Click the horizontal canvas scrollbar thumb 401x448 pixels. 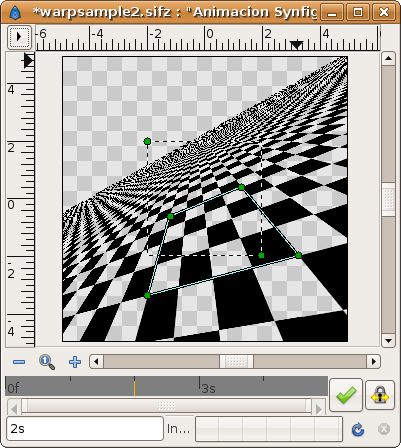236,361
